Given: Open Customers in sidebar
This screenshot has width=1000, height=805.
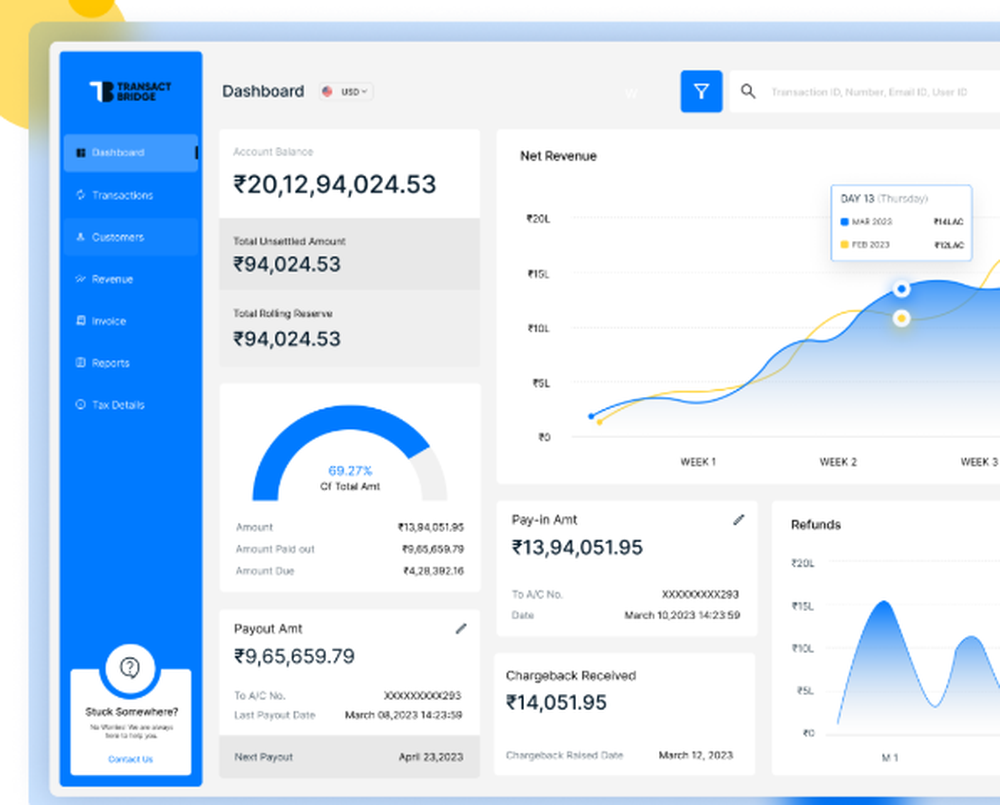Looking at the screenshot, I should 131,237.
